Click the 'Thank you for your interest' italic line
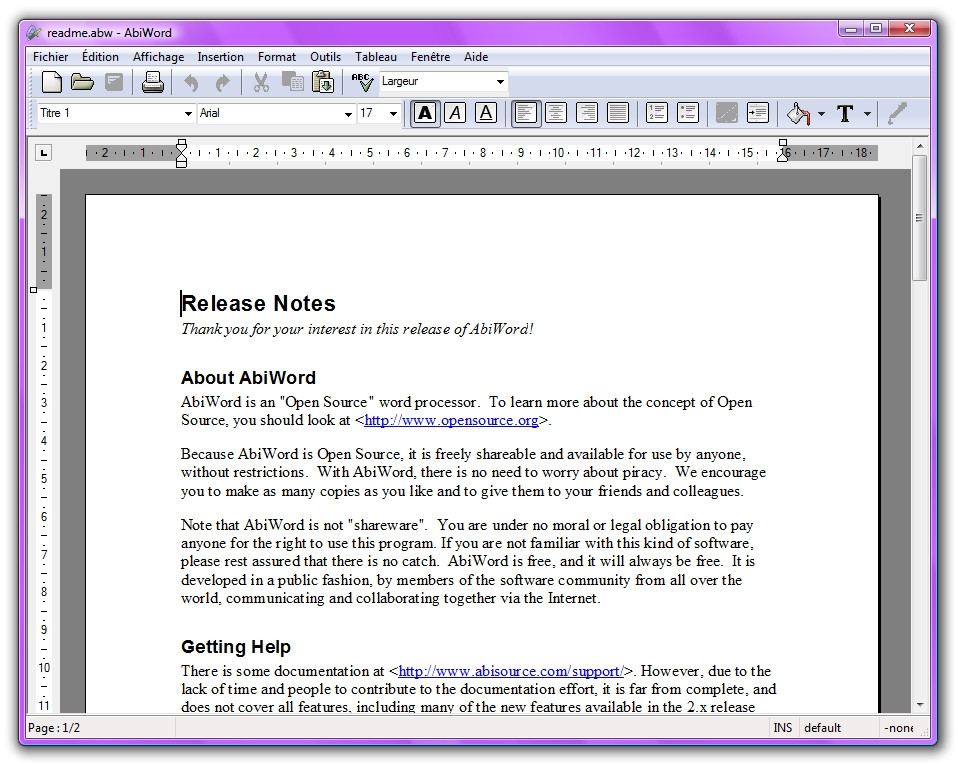The image size is (958, 764). click(x=357, y=329)
